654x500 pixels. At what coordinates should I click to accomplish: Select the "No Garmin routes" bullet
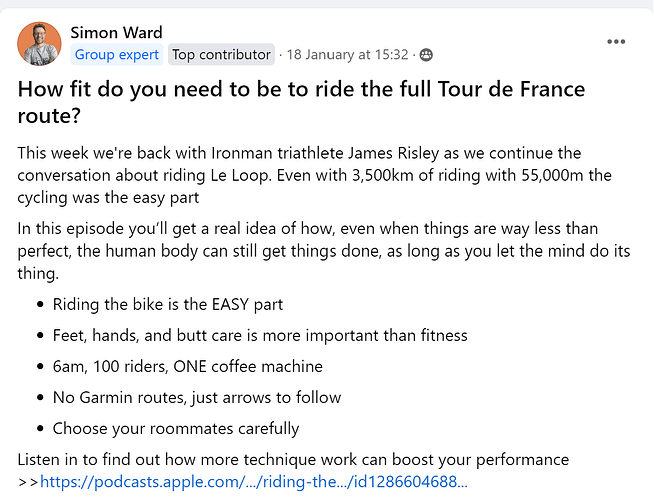click(197, 397)
